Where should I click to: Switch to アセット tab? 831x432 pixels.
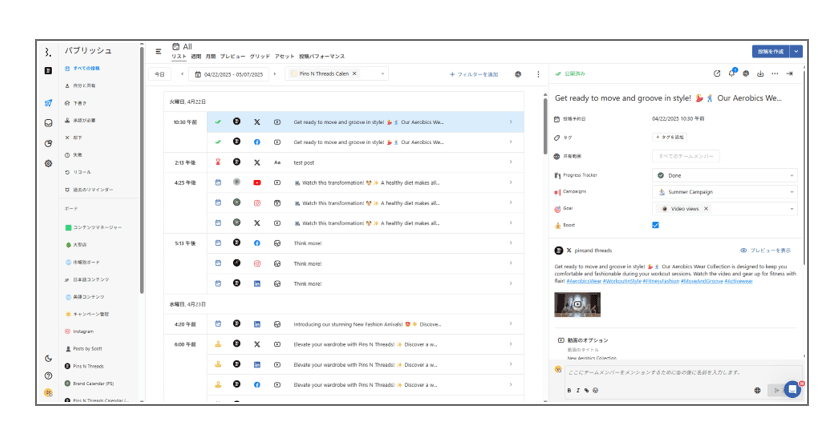click(284, 56)
